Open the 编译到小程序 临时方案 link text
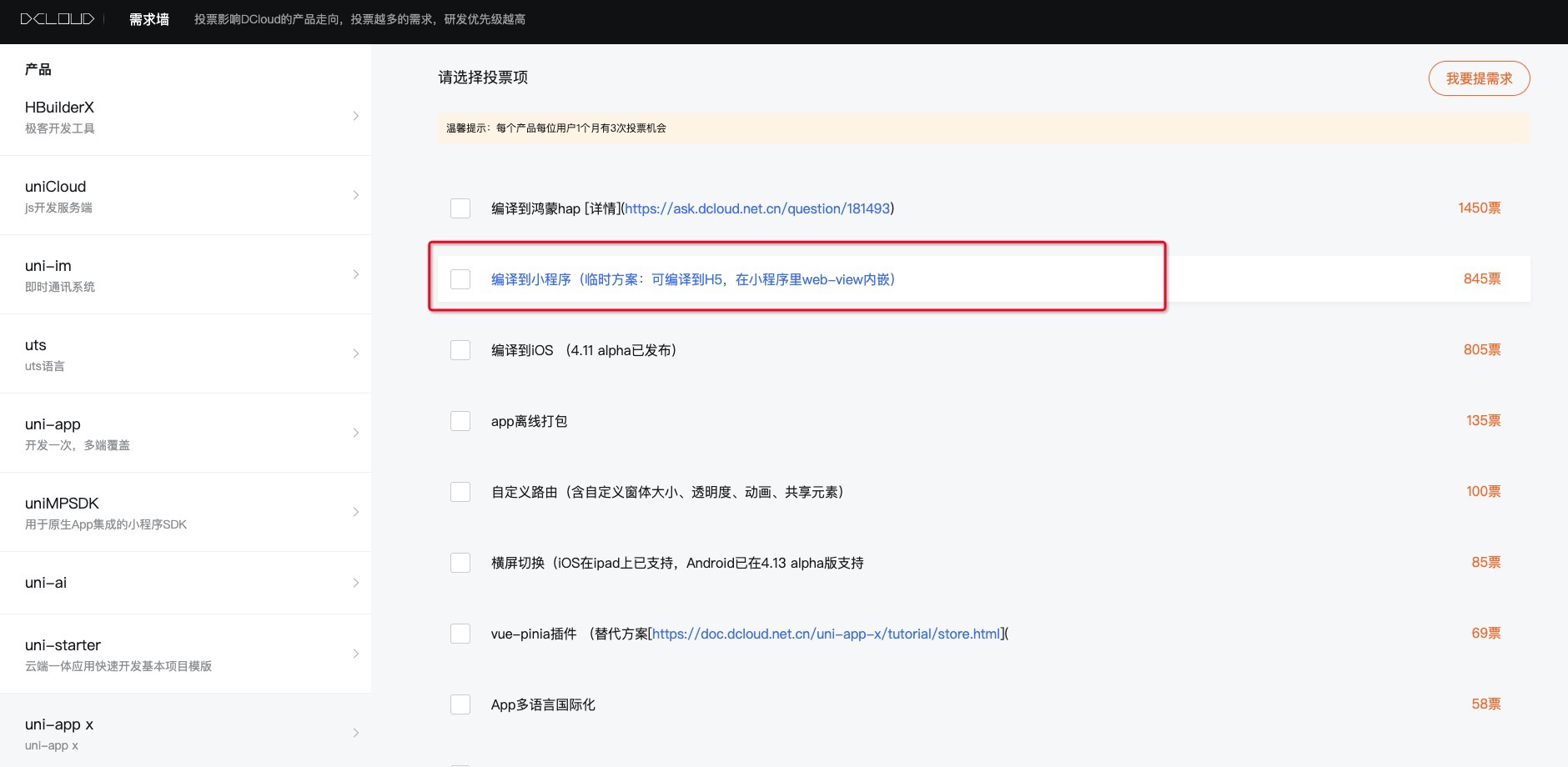The width and height of the screenshot is (1568, 767). coord(693,279)
